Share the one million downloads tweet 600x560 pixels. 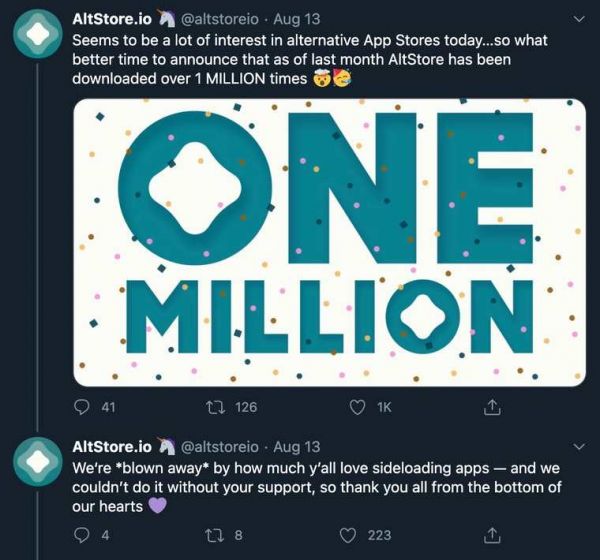pyautogui.click(x=491, y=407)
